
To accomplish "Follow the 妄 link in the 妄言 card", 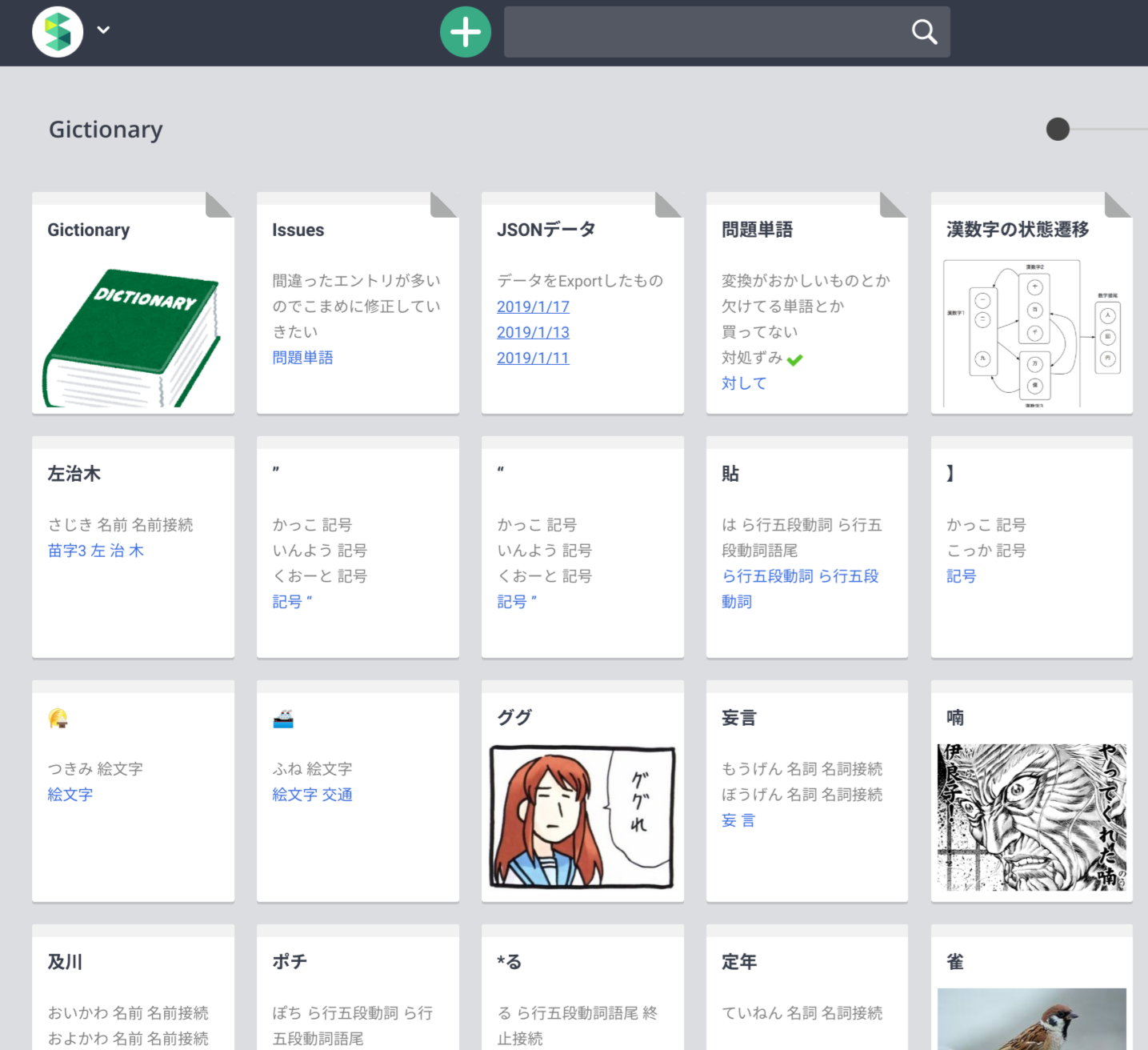I will click(x=729, y=820).
